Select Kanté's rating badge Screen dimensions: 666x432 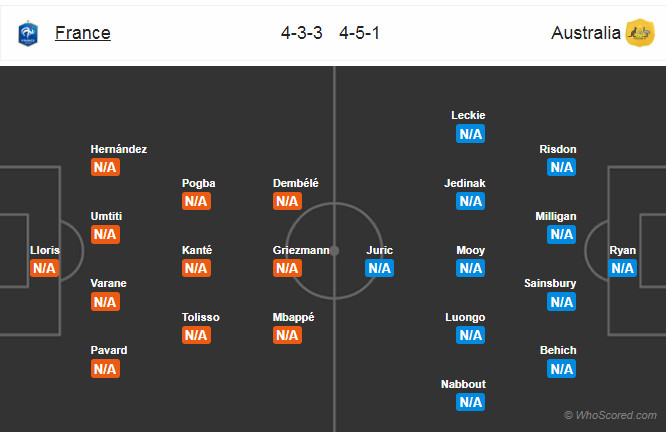196,268
